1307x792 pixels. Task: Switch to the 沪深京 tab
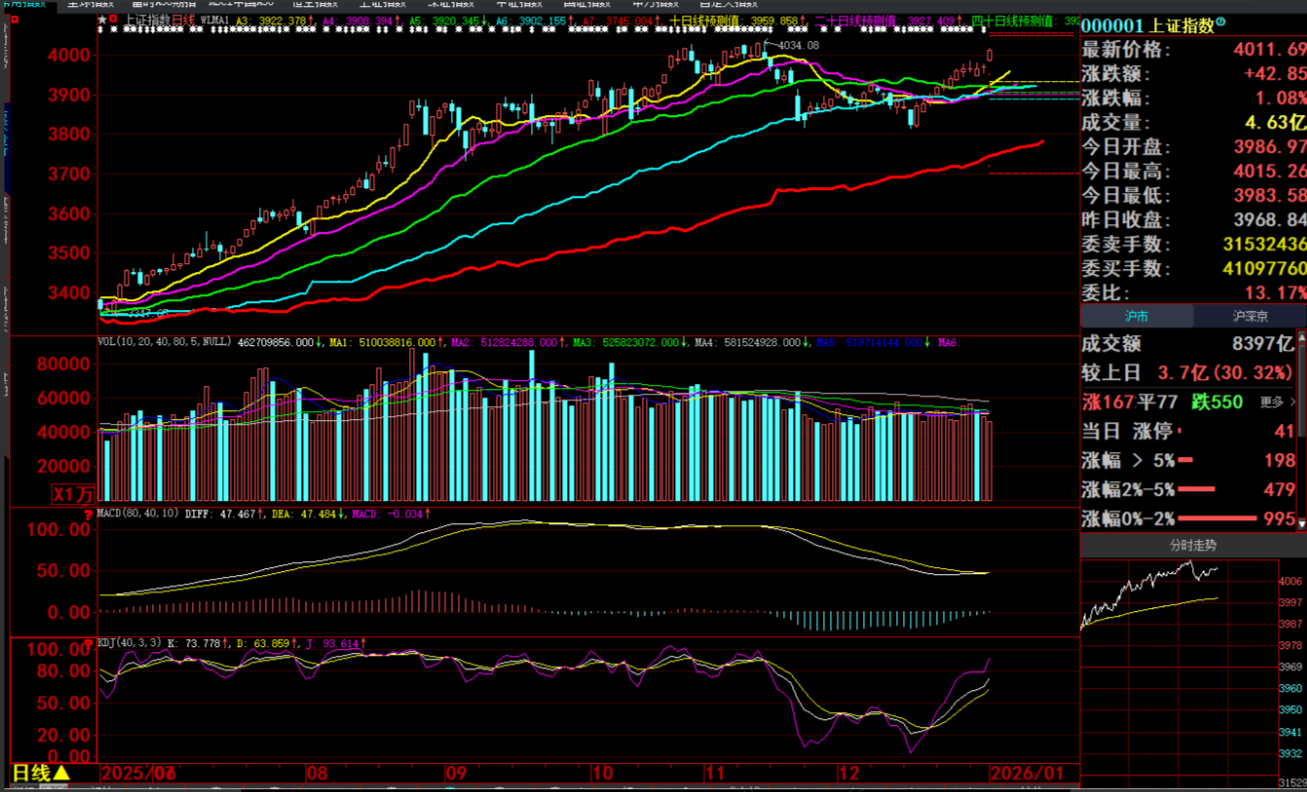tap(1249, 316)
